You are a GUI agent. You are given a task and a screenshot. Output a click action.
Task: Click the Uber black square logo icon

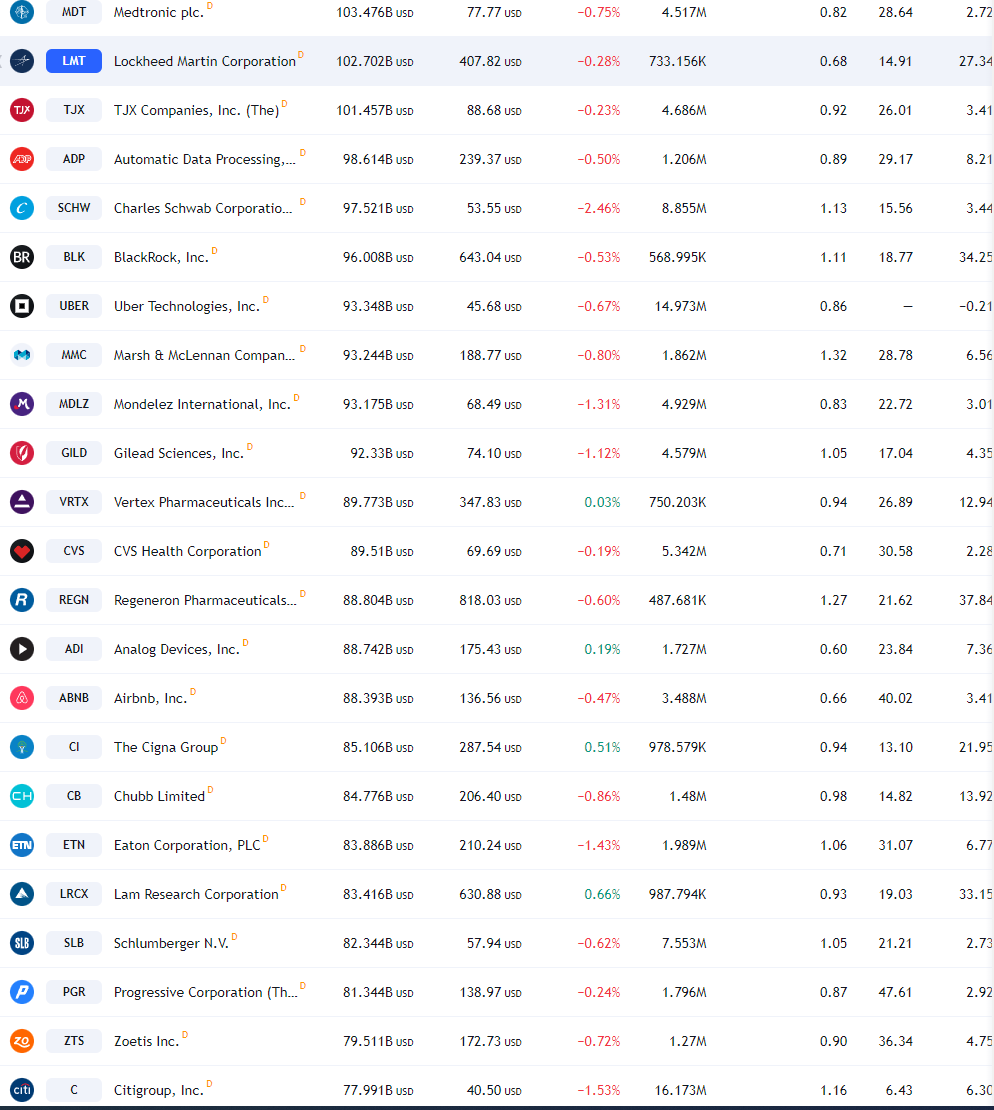pyautogui.click(x=22, y=306)
